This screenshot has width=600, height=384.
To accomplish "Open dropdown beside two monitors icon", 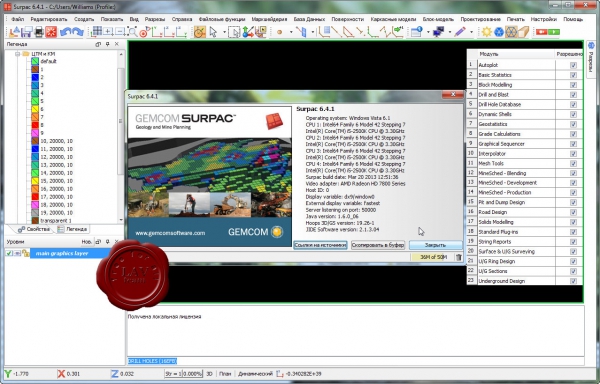I will click(450, 32).
